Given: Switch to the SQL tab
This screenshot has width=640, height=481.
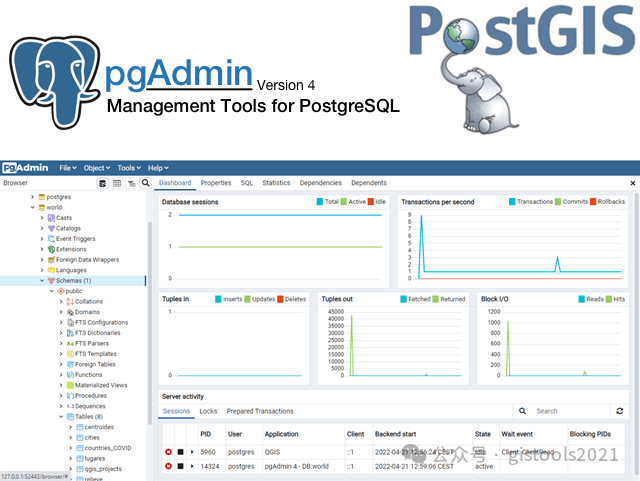Looking at the screenshot, I should (x=247, y=183).
